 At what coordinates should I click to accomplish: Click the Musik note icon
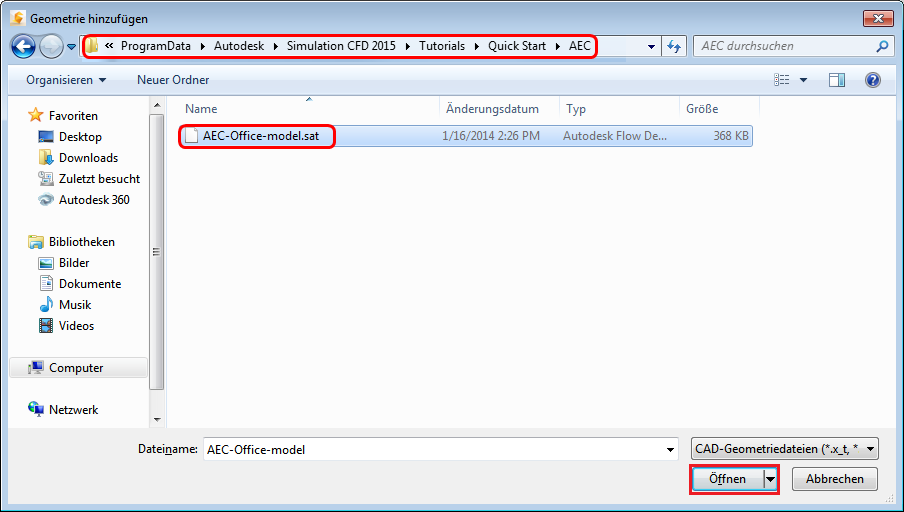pyautogui.click(x=46, y=304)
